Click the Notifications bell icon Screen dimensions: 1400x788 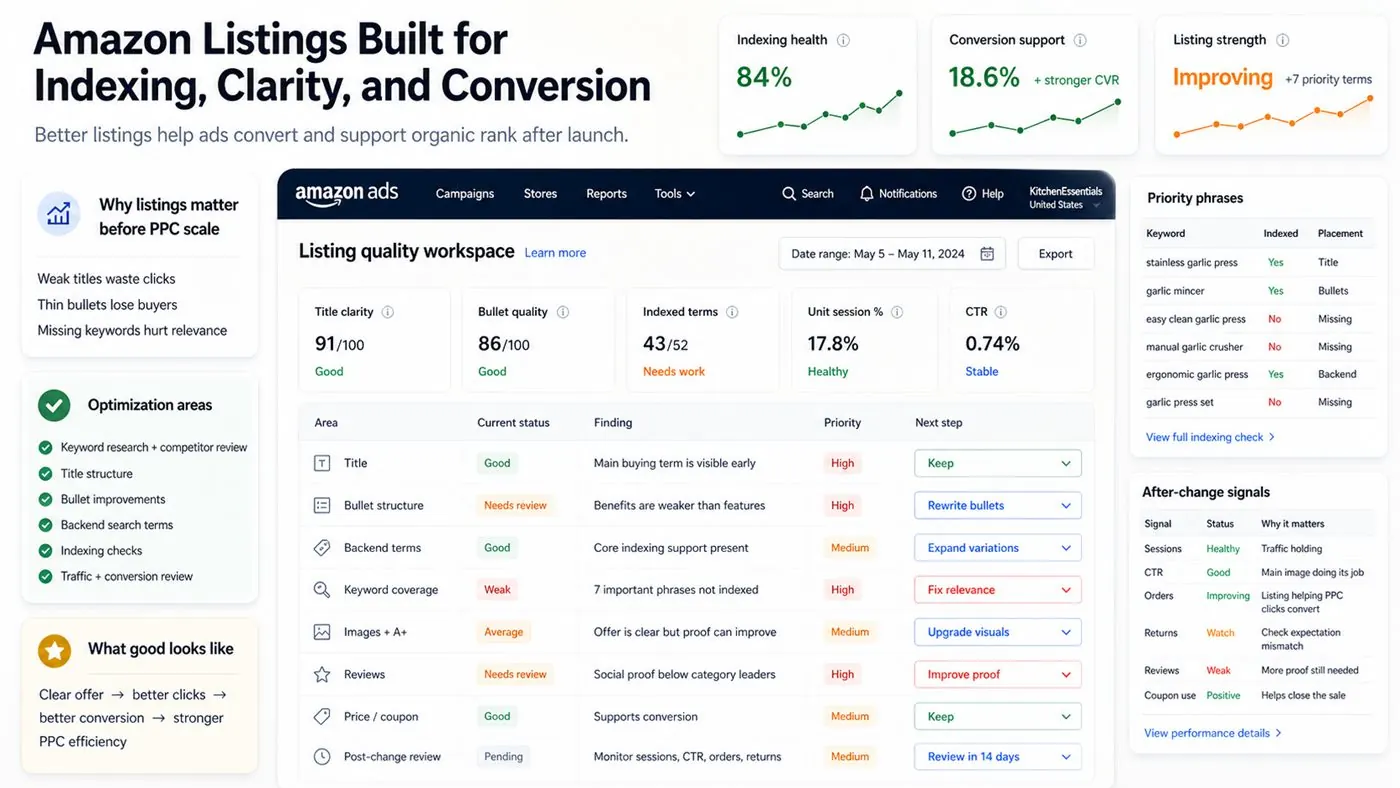867,194
